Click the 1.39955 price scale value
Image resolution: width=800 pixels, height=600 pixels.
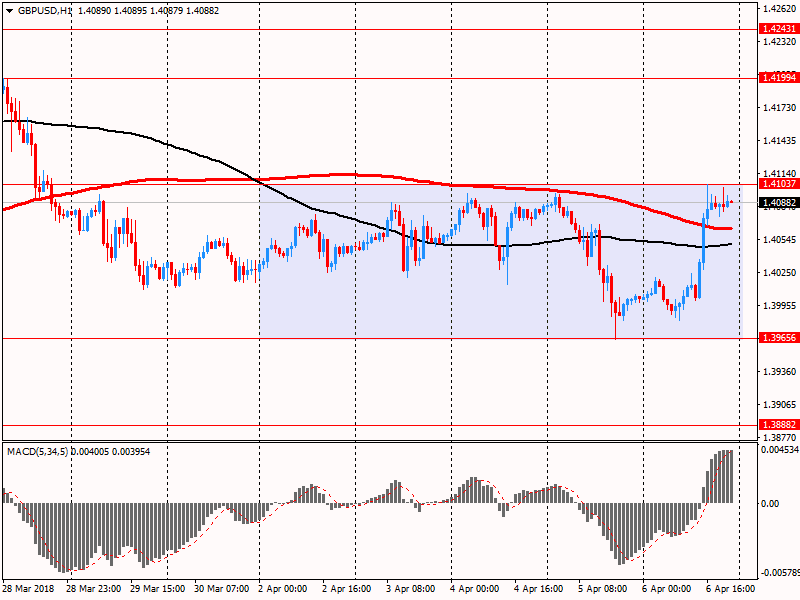click(x=780, y=306)
